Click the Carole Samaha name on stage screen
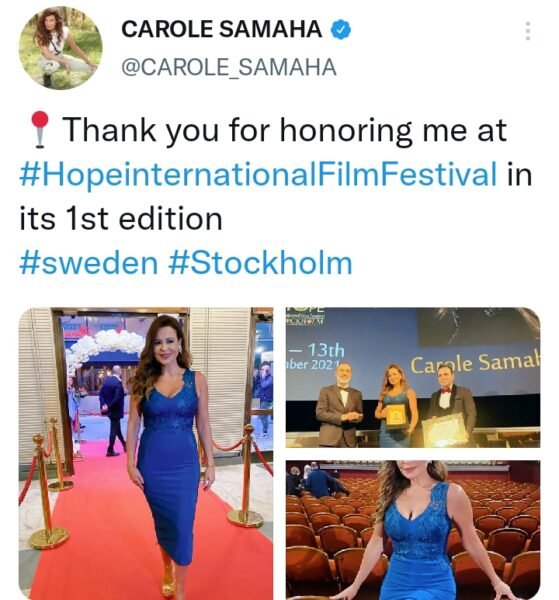Viewport: 559px width, 600px height. (x=475, y=364)
